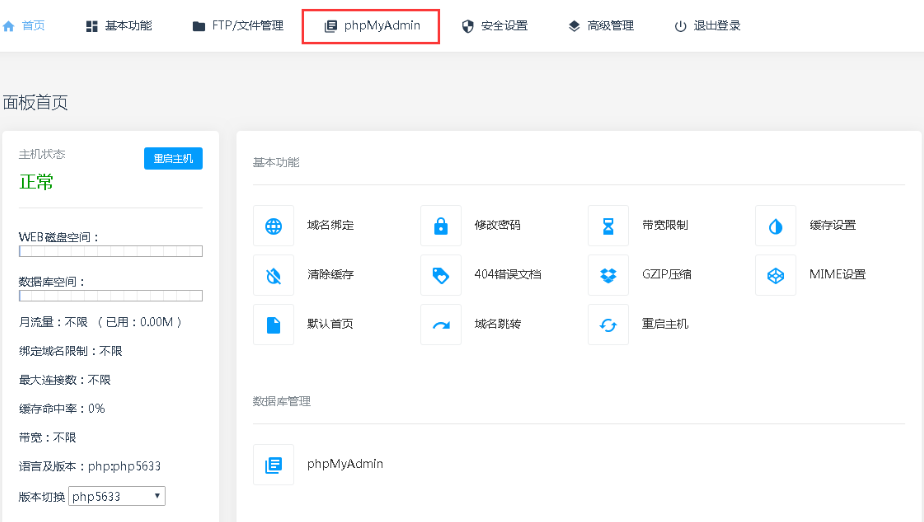Click the MIME设置 text link
The height and width of the screenshot is (522, 924).
coord(837,274)
